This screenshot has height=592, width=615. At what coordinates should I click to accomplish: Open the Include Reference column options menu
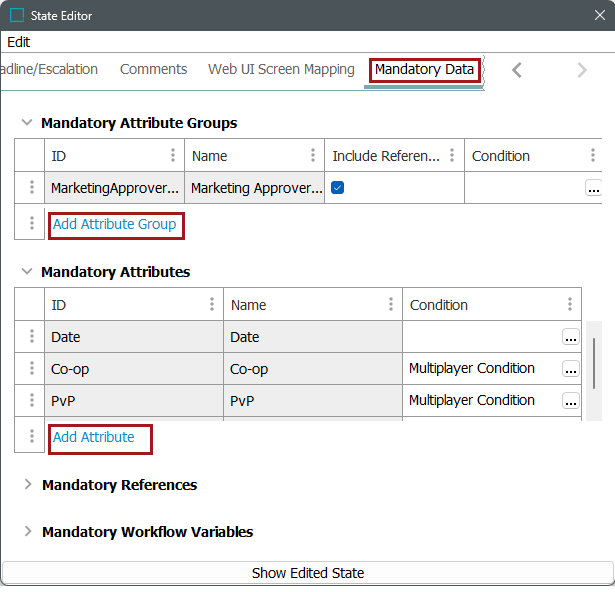tap(452, 156)
